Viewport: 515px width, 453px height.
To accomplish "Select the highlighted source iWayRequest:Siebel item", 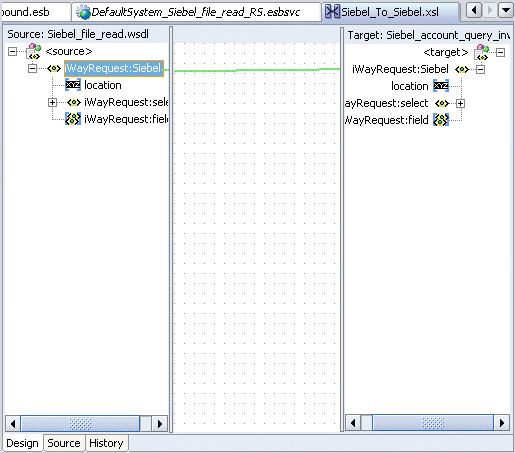I will (x=114, y=68).
